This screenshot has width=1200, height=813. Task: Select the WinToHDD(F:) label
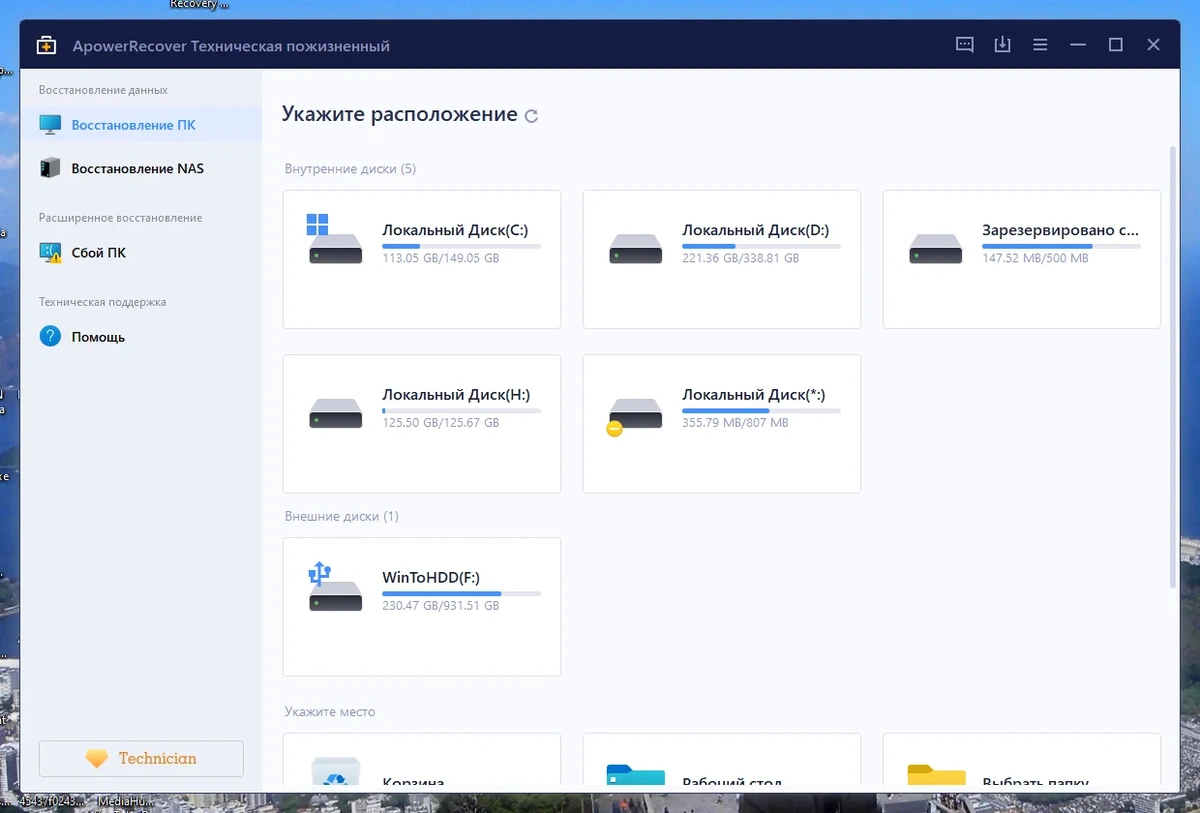431,578
